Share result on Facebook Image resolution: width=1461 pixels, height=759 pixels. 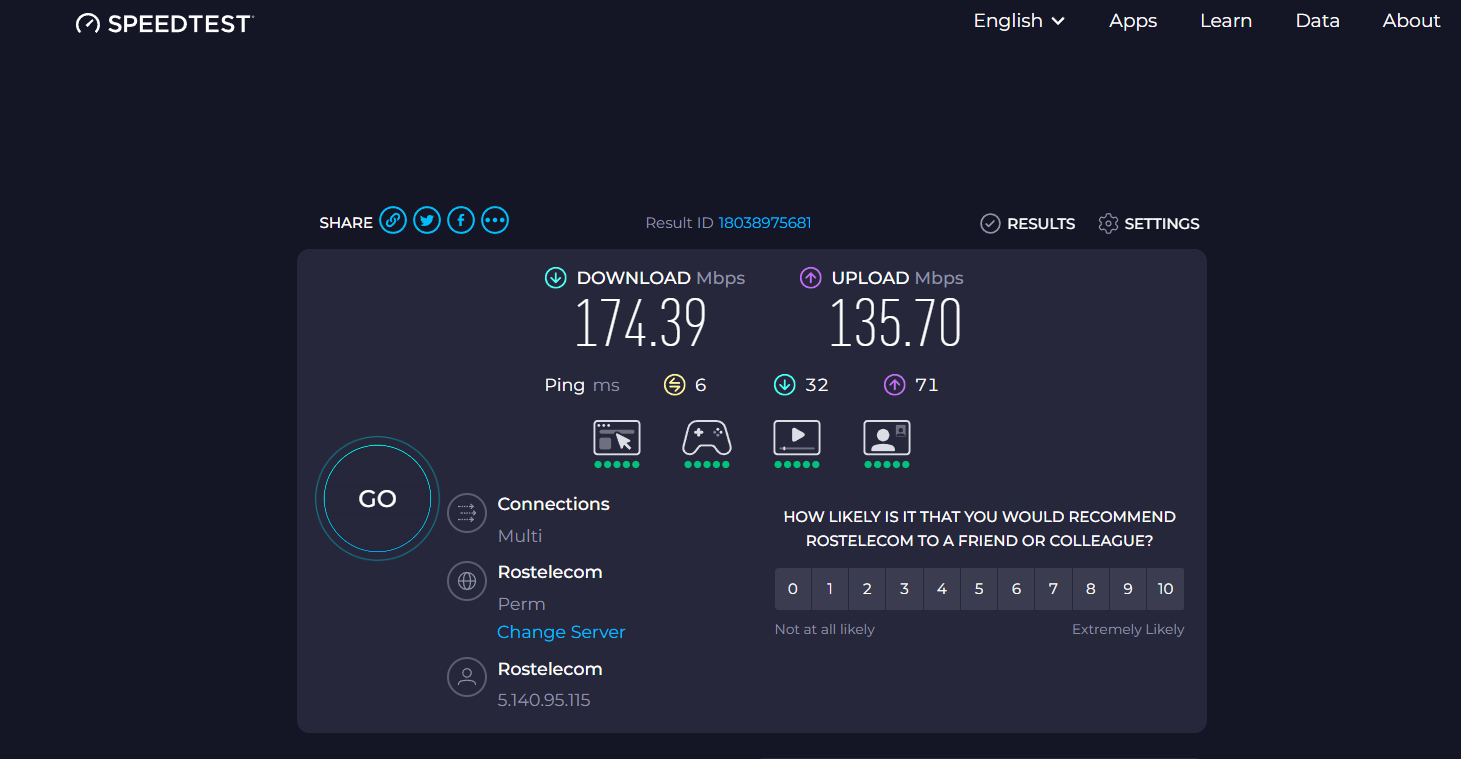(461, 220)
